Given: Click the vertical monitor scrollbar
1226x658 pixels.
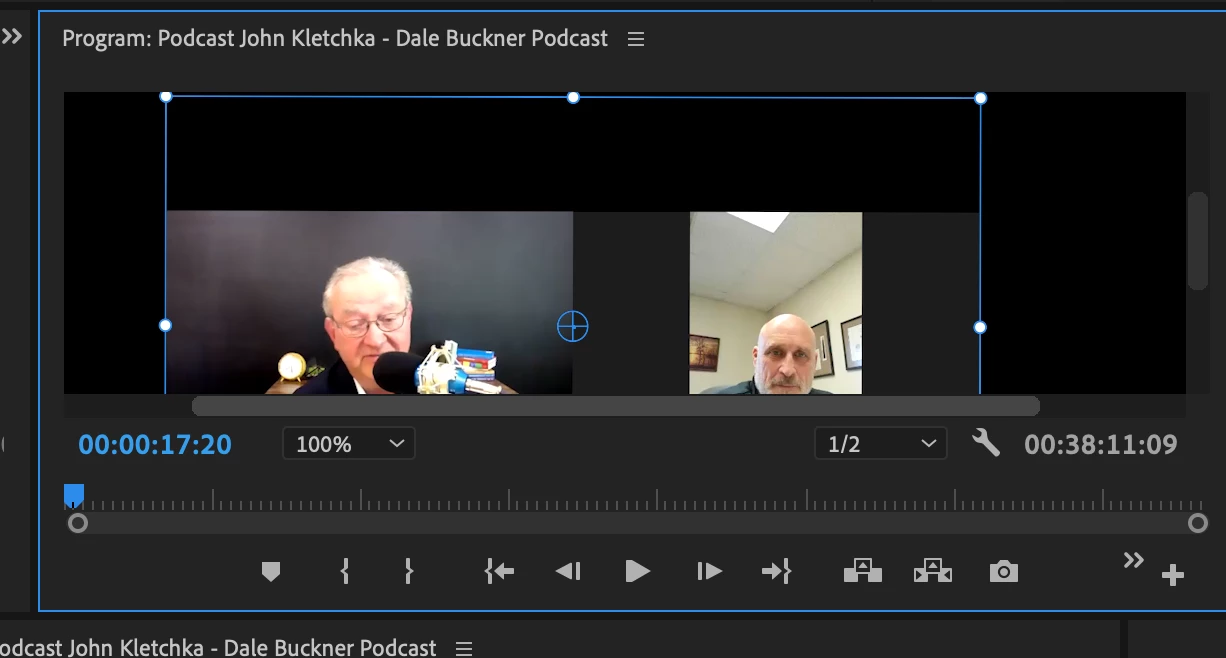Looking at the screenshot, I should [x=1198, y=241].
